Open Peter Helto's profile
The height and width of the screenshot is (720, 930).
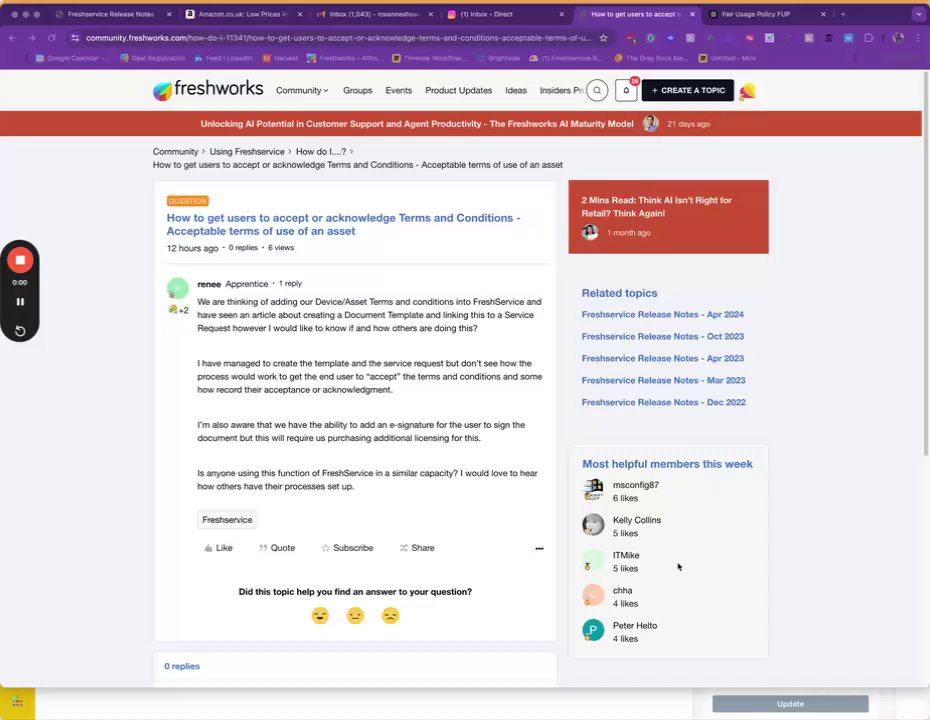635,626
